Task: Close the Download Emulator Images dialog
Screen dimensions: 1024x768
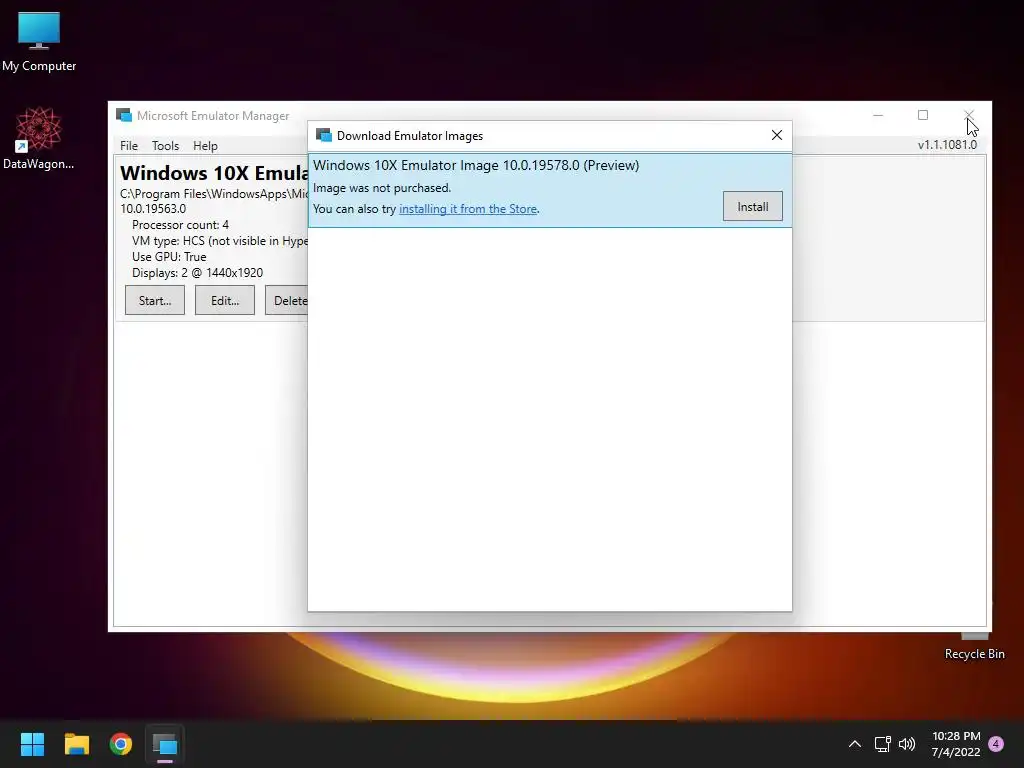Action: click(x=776, y=135)
